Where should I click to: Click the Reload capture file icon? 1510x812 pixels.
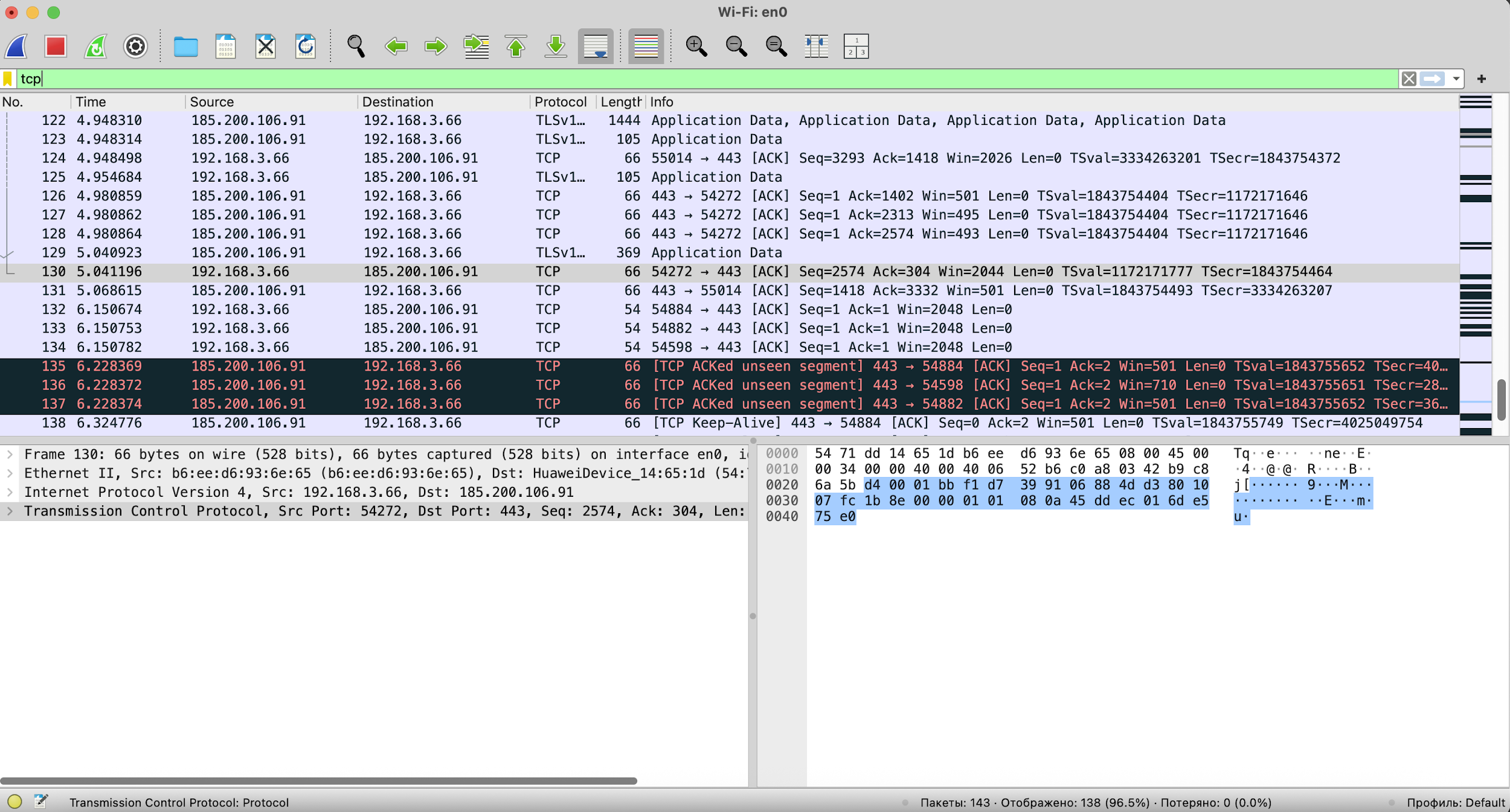[305, 46]
